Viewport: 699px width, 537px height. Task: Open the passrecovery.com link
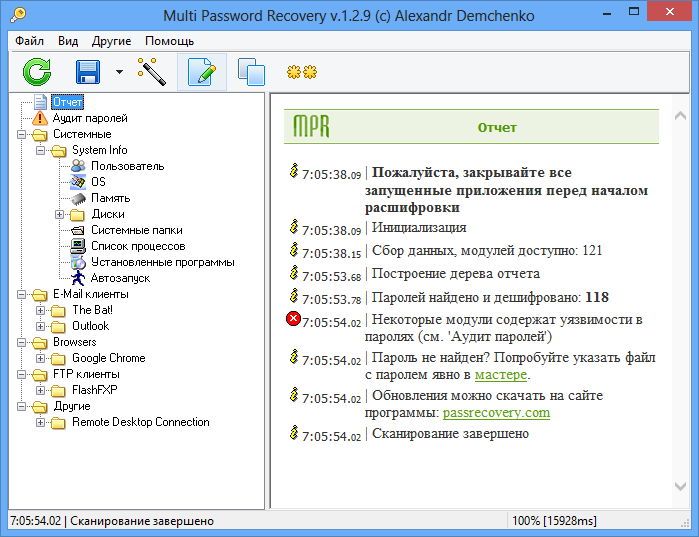point(496,413)
